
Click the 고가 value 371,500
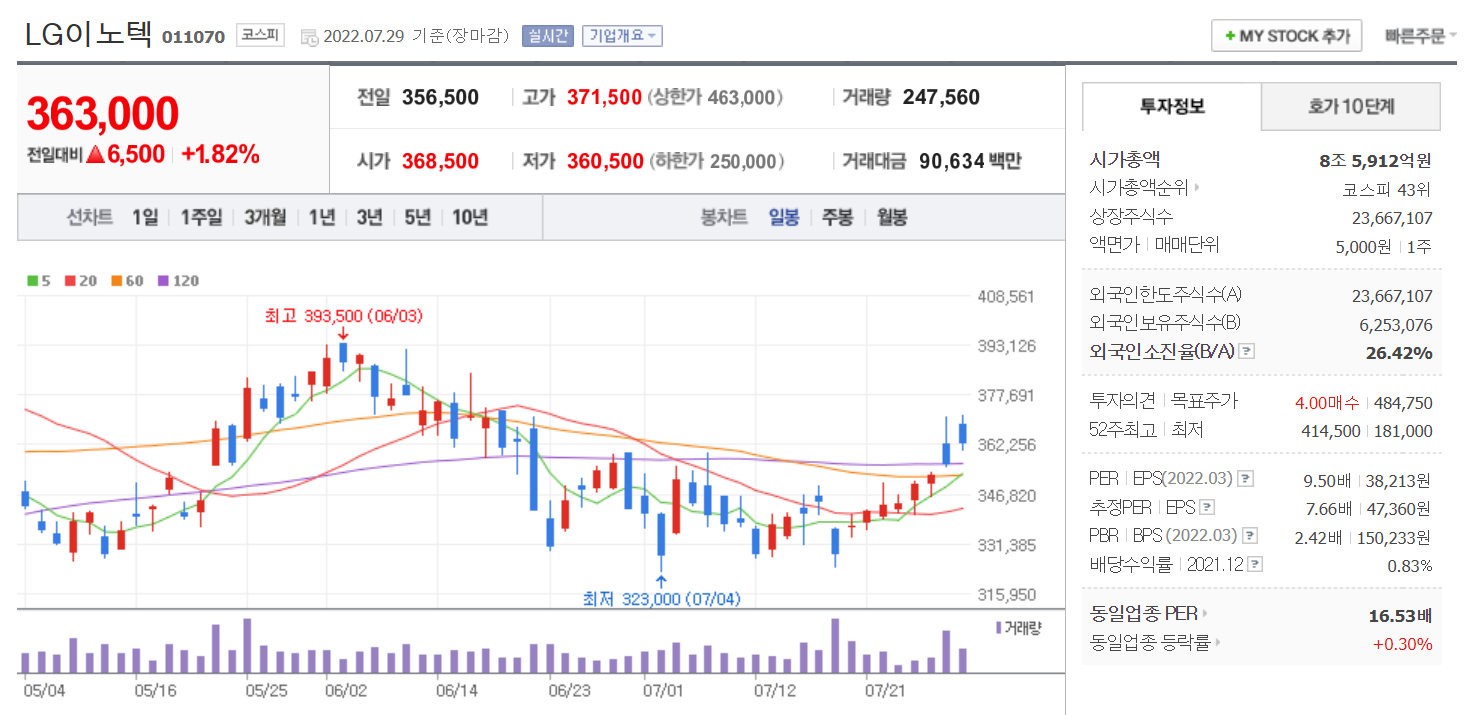click(604, 97)
